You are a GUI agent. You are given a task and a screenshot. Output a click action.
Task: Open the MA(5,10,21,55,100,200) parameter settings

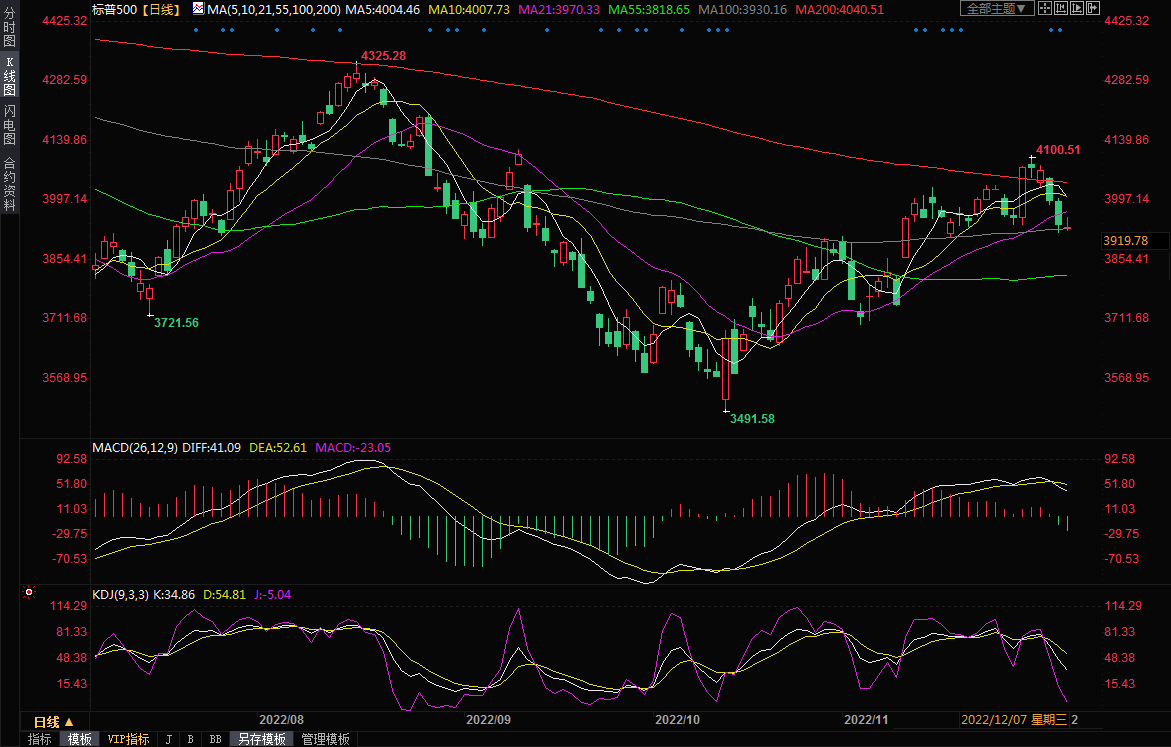click(x=273, y=9)
